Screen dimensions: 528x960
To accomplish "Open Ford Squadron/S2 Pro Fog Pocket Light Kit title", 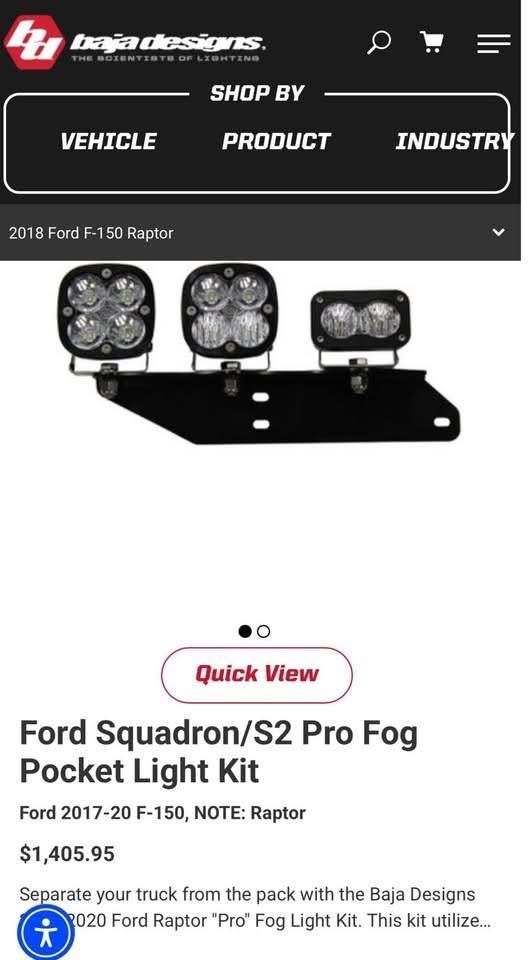I will point(219,751).
